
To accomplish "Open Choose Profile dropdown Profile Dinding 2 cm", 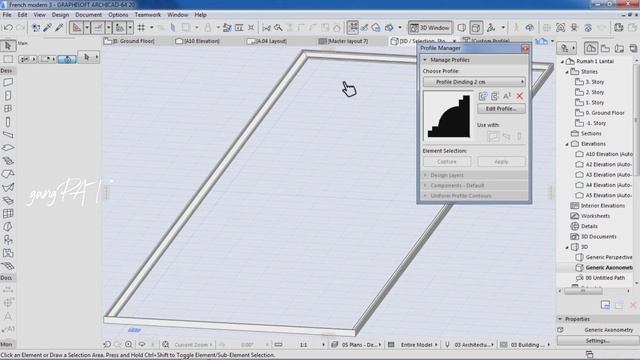I will pos(474,82).
